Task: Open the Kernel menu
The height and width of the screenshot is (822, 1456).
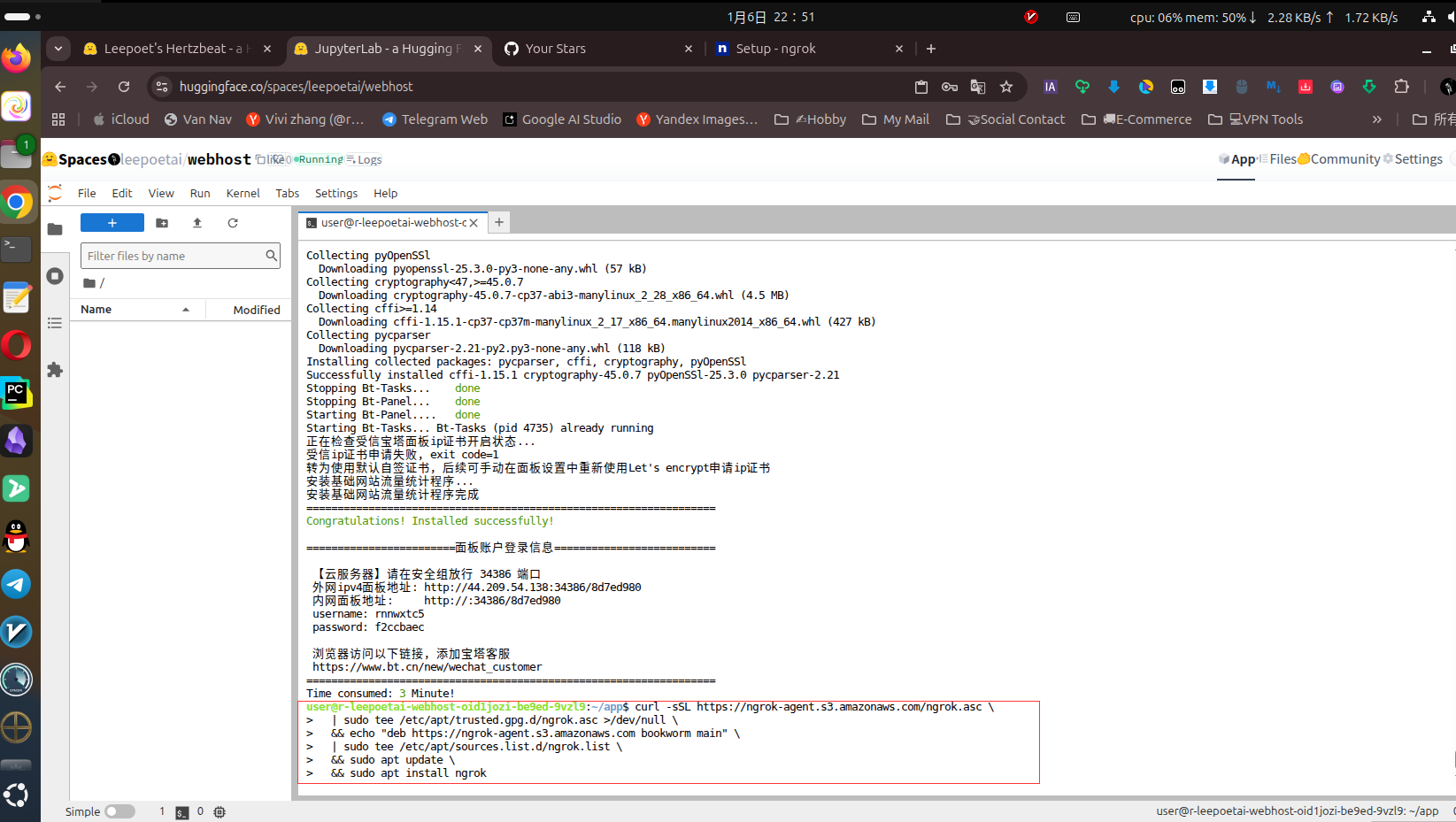Action: click(x=243, y=193)
